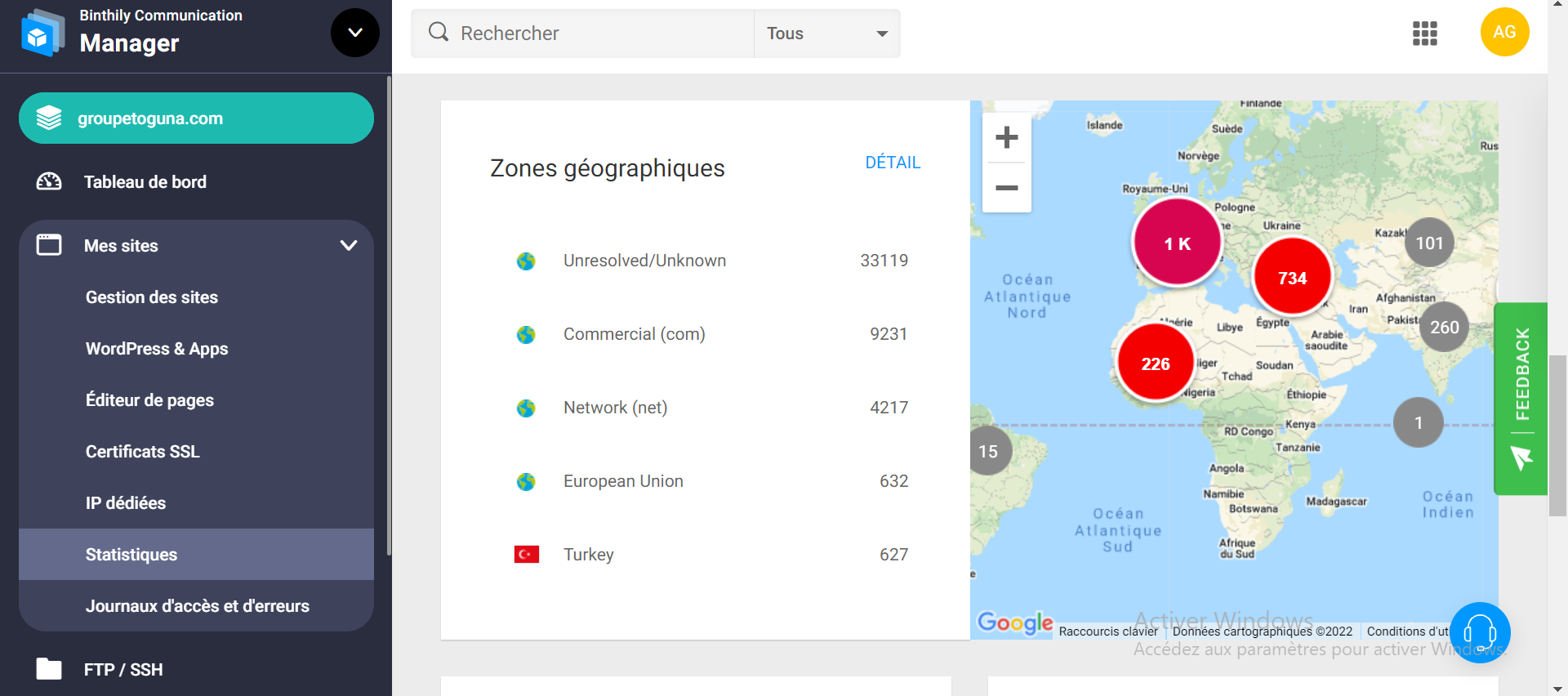Click the page scrollbar down arrow
This screenshot has width=1568, height=696.
(1558, 689)
